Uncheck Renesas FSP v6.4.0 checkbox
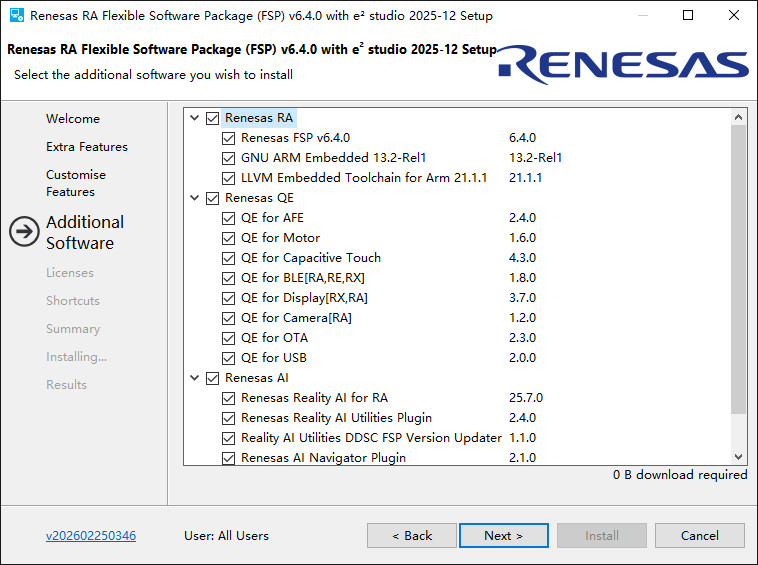758x565 pixels. 229,138
